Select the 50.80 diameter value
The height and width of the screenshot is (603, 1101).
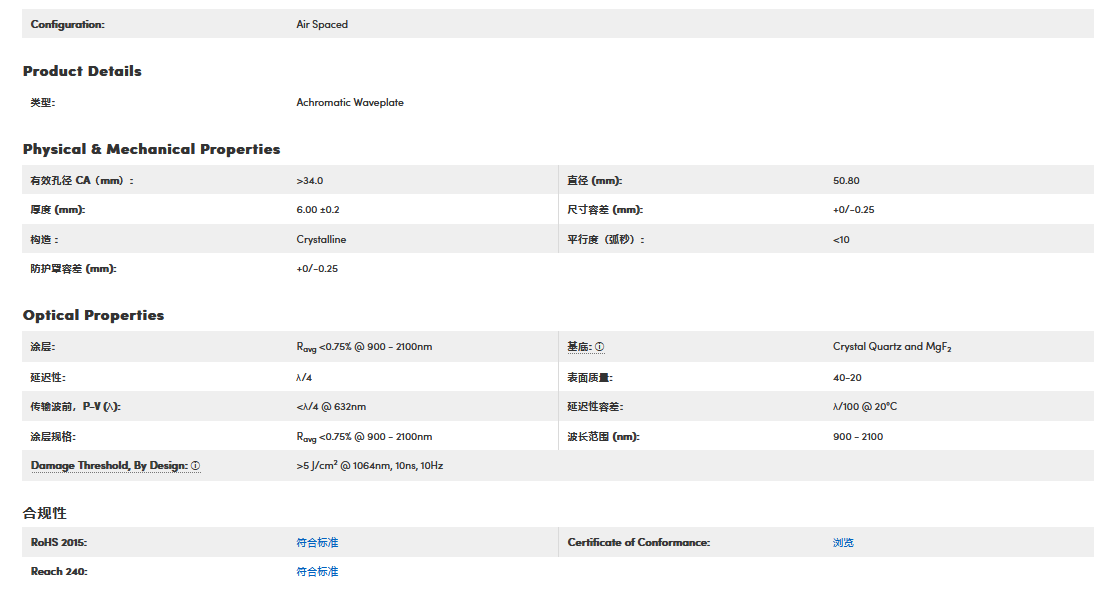(846, 180)
